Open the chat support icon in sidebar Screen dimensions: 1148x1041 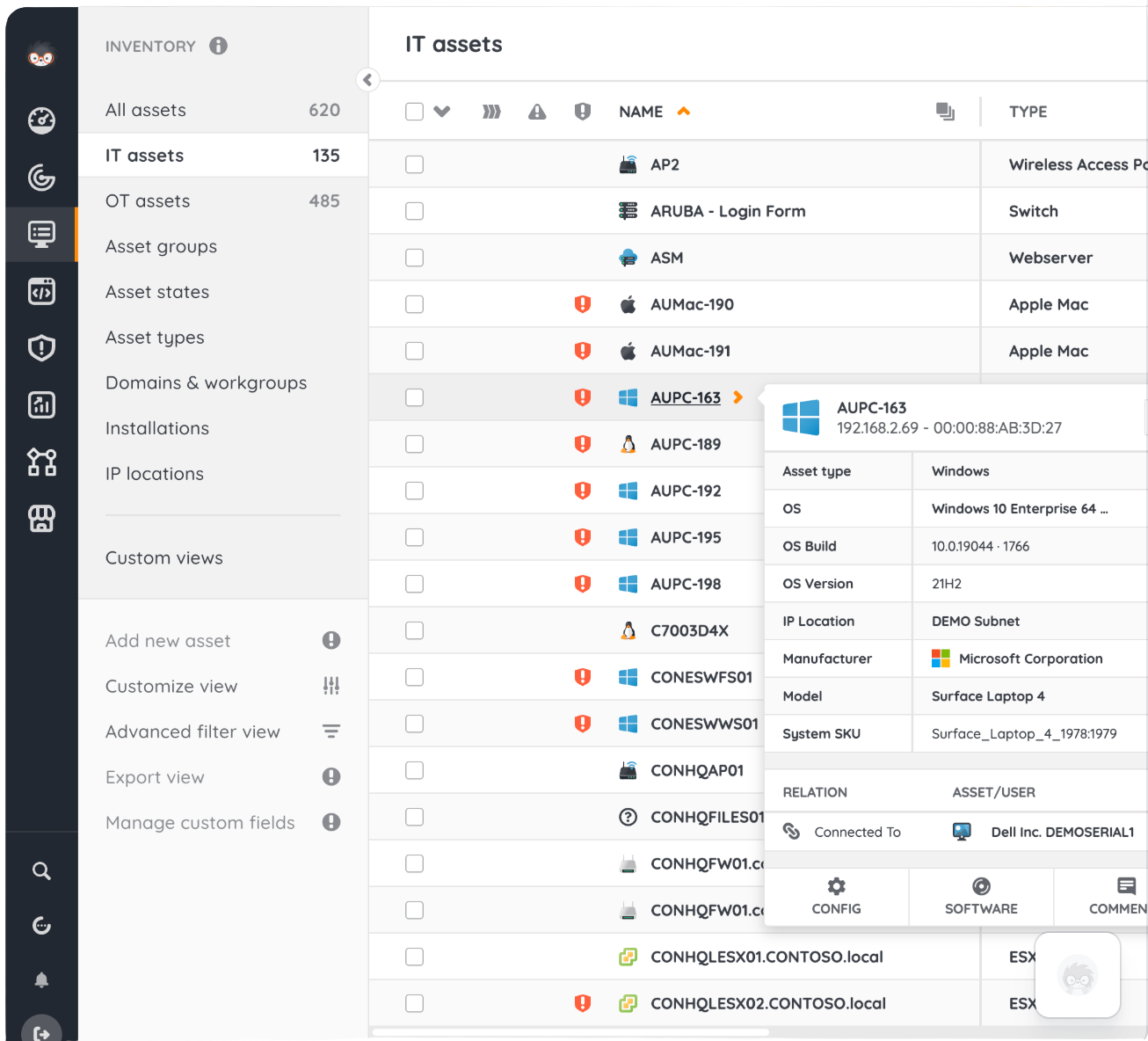(41, 925)
